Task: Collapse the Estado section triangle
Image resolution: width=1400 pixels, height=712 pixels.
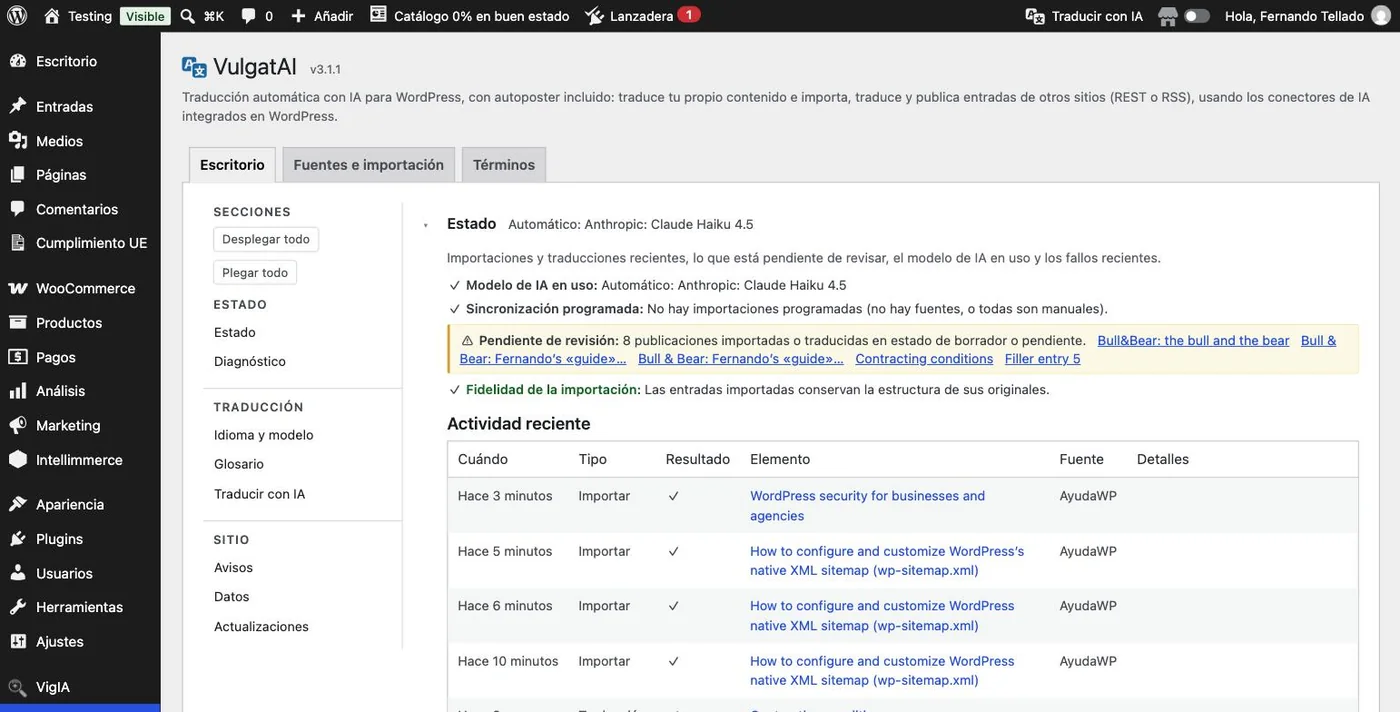Action: (x=425, y=225)
